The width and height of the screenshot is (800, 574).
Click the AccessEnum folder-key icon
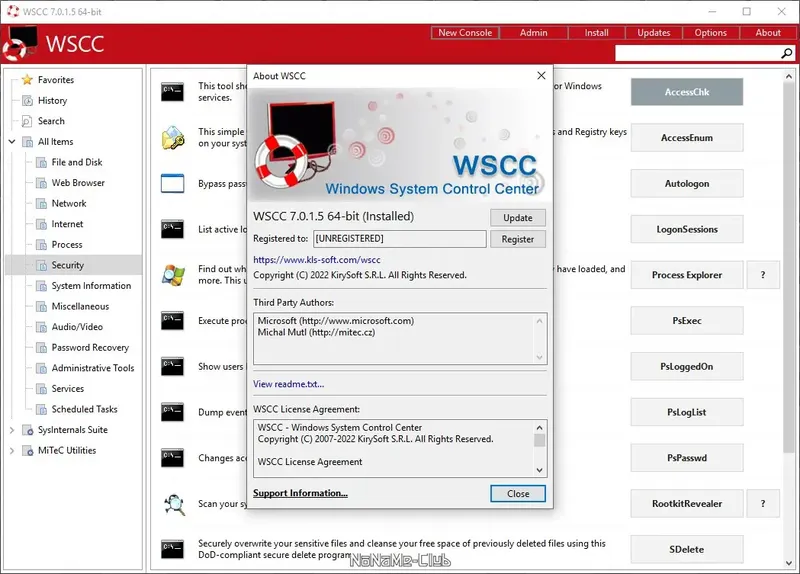172,138
